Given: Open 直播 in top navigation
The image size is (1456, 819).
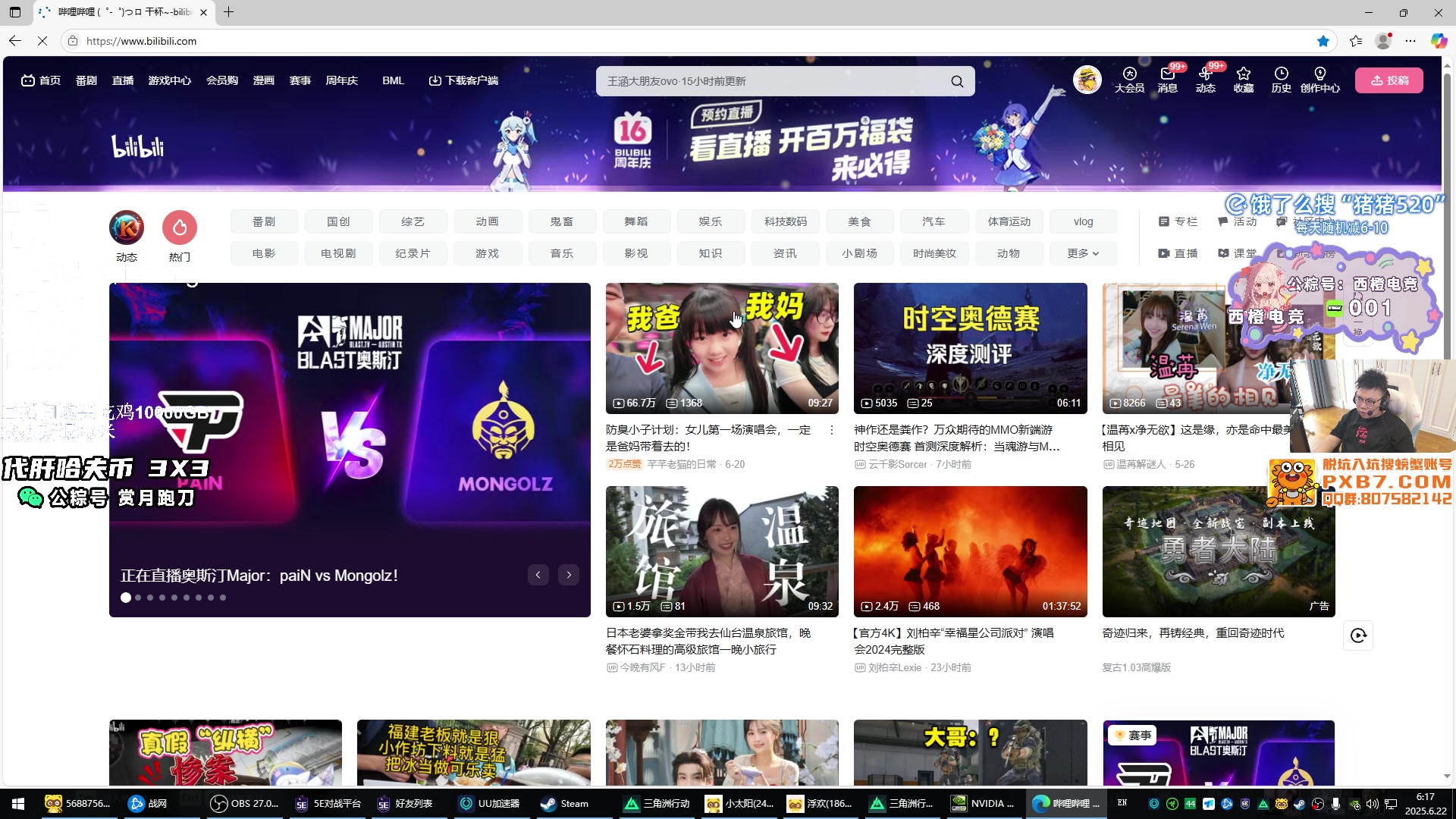Looking at the screenshot, I should (x=123, y=80).
